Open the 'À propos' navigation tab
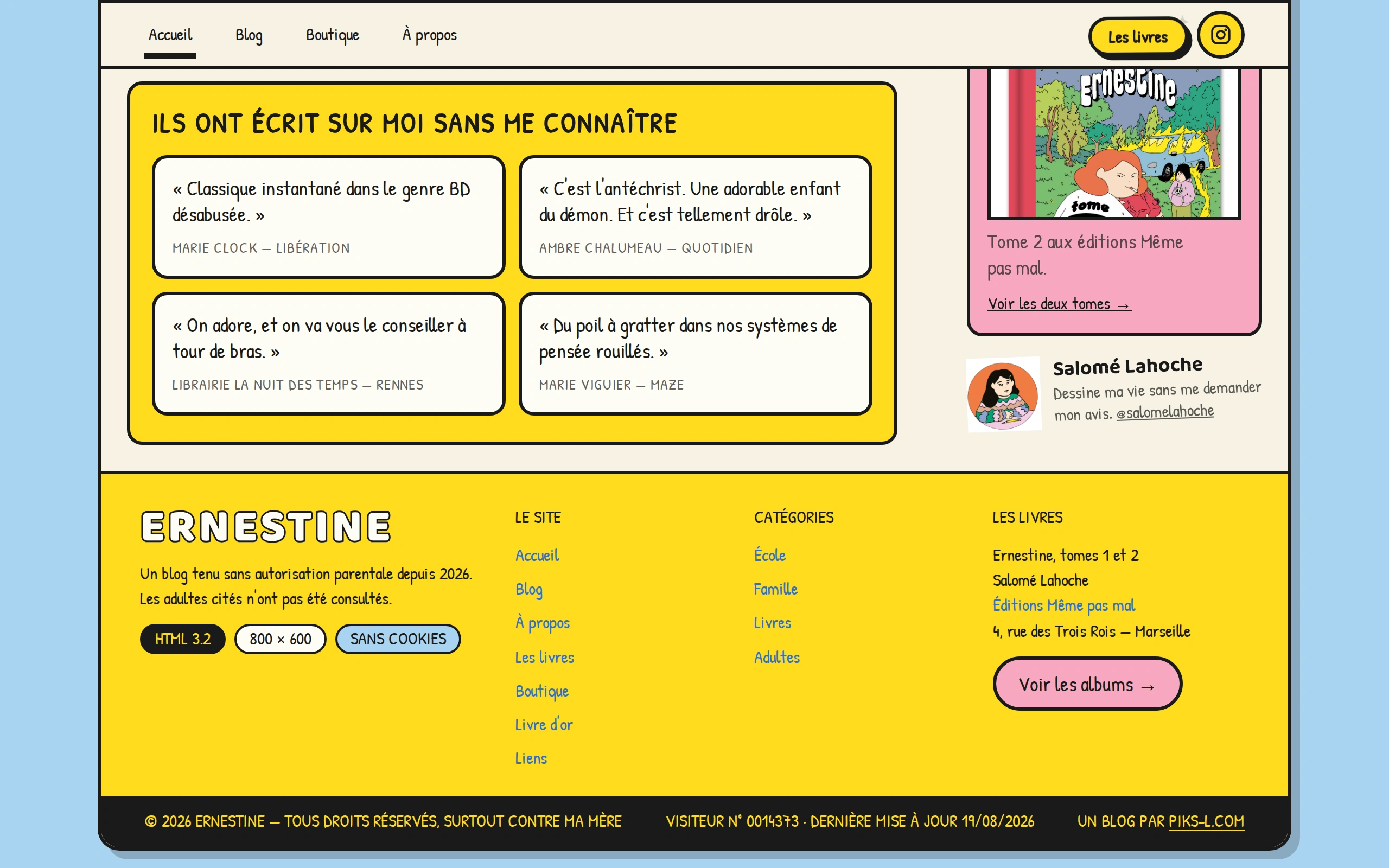 (429, 35)
